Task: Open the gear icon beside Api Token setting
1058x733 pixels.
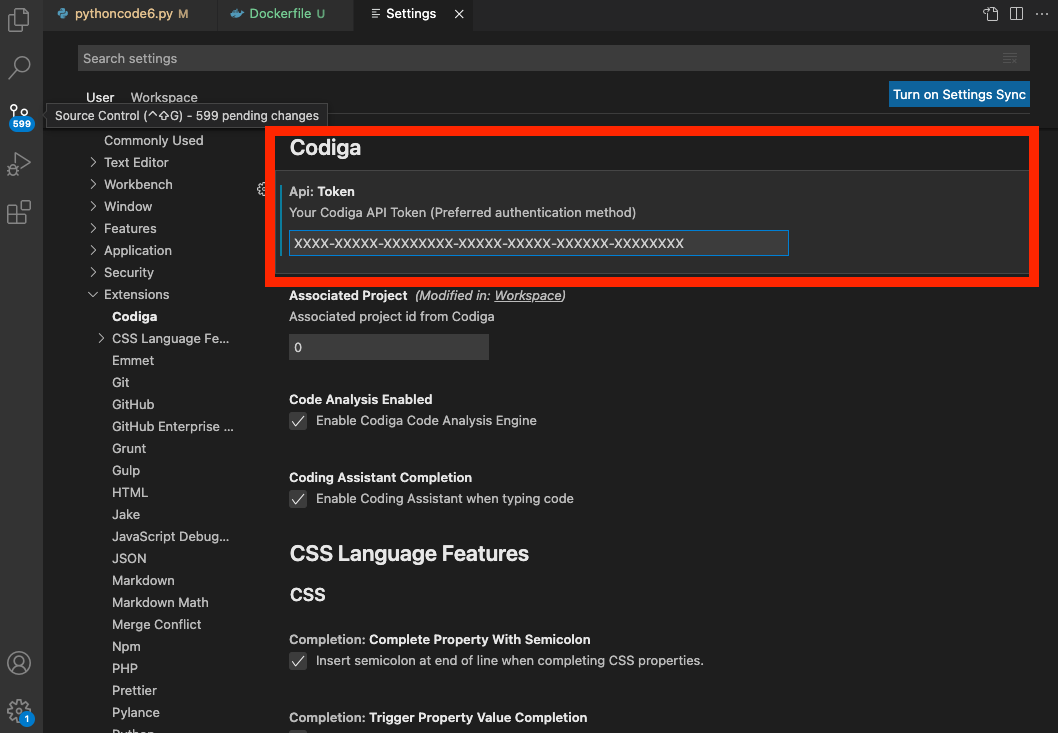Action: 262,190
